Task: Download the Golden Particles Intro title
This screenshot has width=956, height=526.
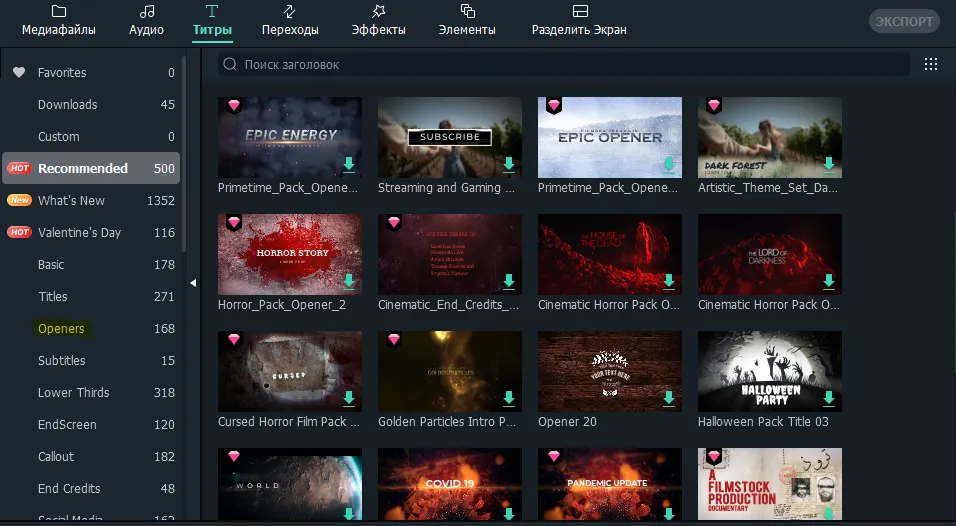Action: point(509,398)
